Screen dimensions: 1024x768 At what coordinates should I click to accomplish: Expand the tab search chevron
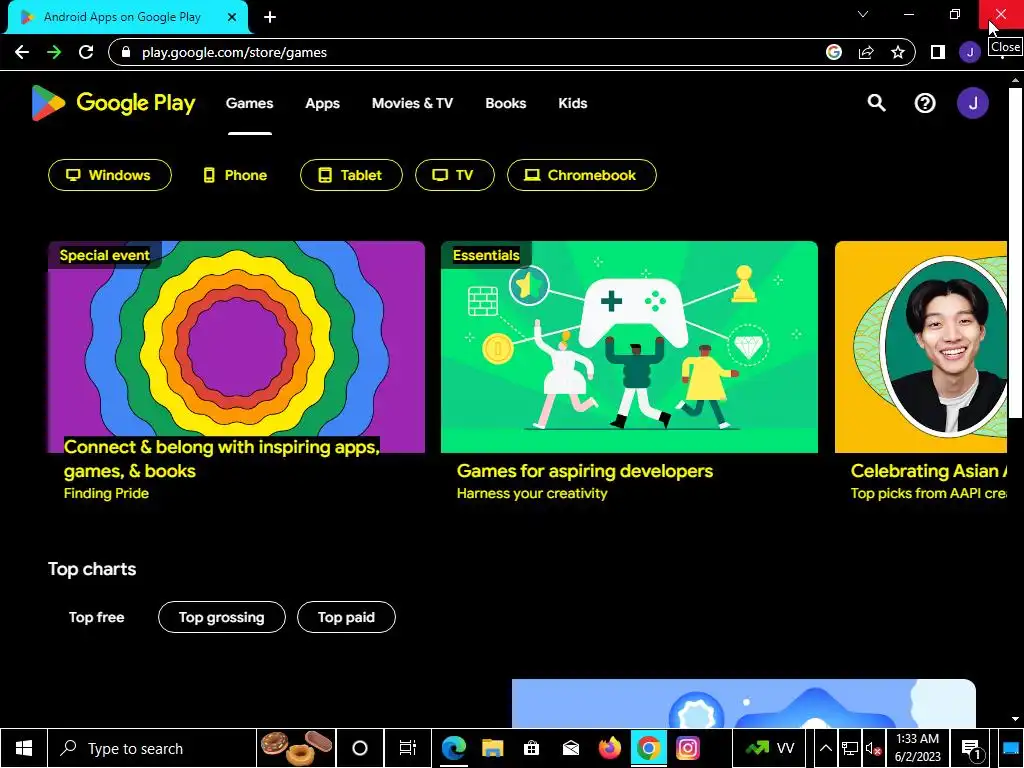[x=863, y=14]
